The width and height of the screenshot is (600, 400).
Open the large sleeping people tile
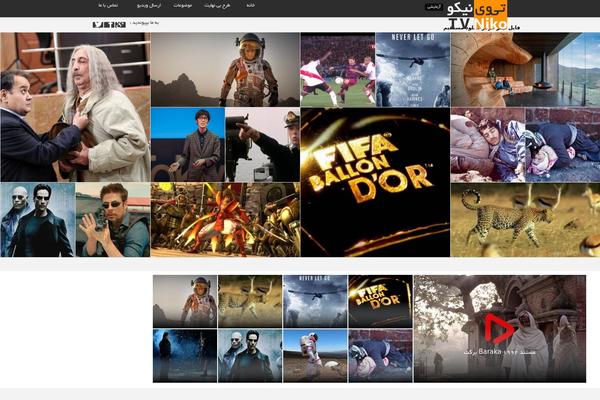(x=525, y=145)
